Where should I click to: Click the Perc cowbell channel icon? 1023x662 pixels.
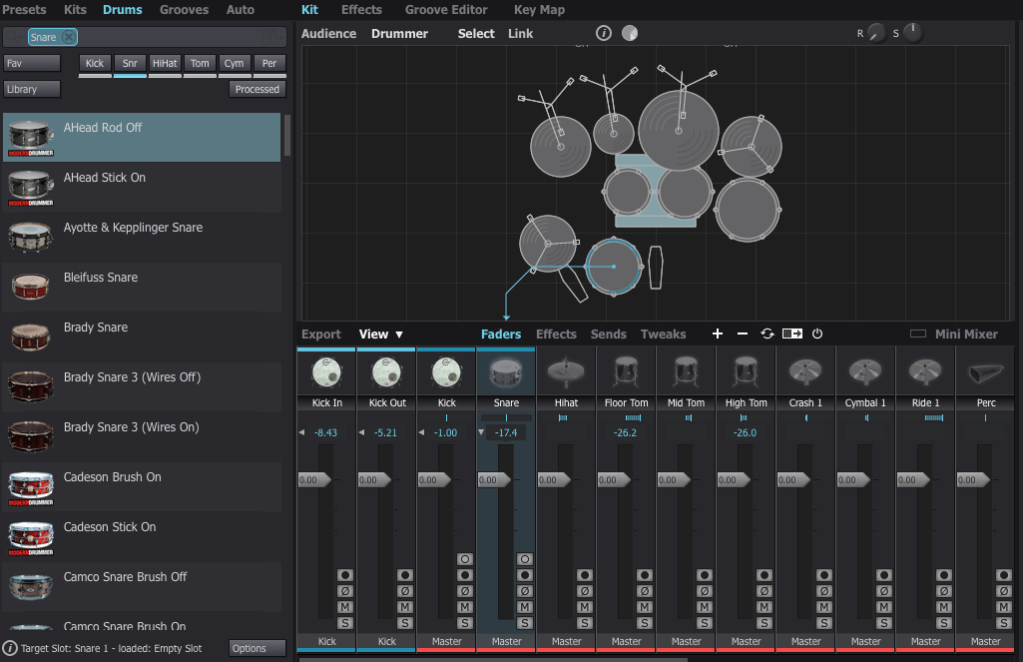pyautogui.click(x=985, y=372)
